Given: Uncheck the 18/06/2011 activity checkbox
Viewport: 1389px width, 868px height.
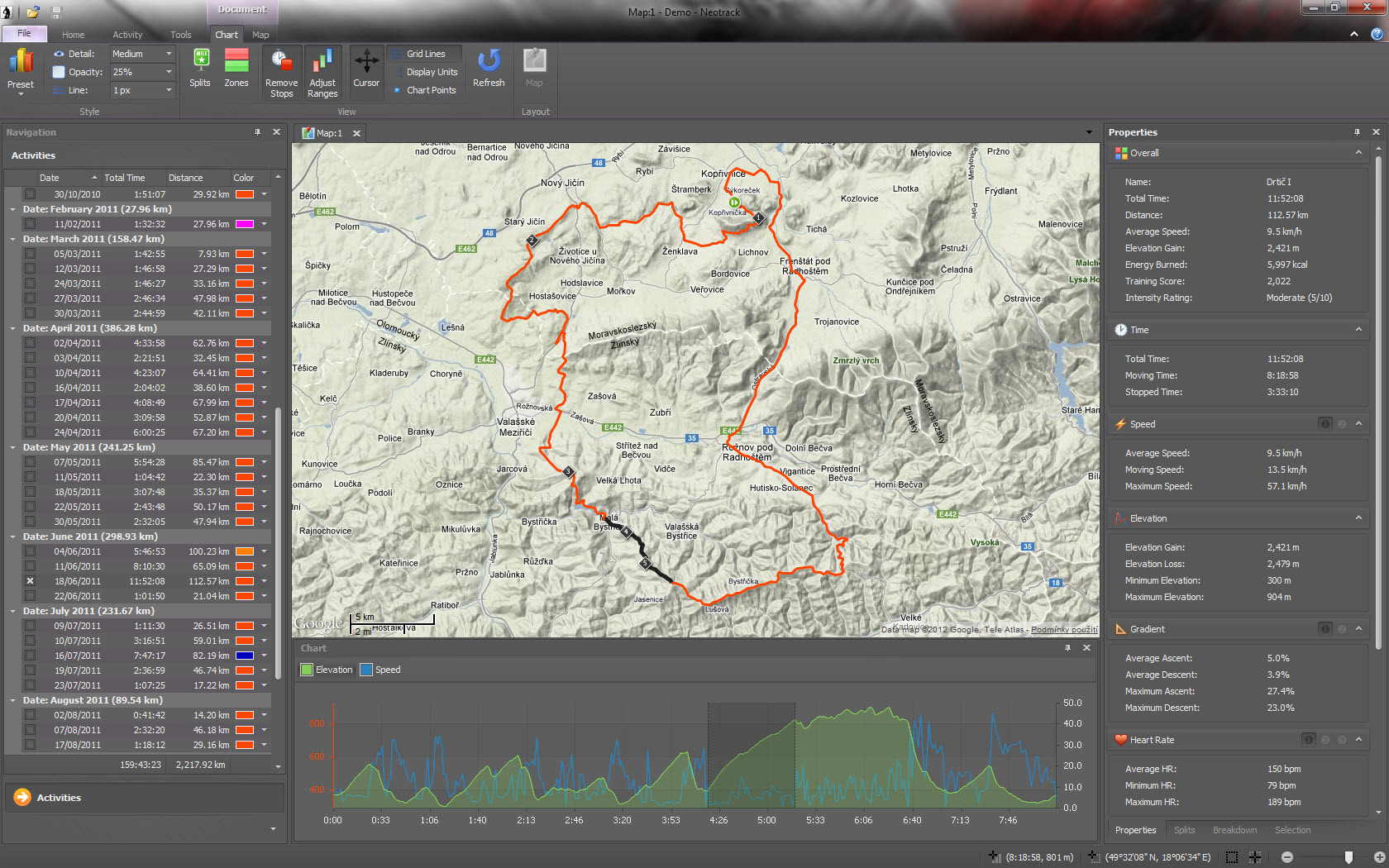Looking at the screenshot, I should 31,581.
